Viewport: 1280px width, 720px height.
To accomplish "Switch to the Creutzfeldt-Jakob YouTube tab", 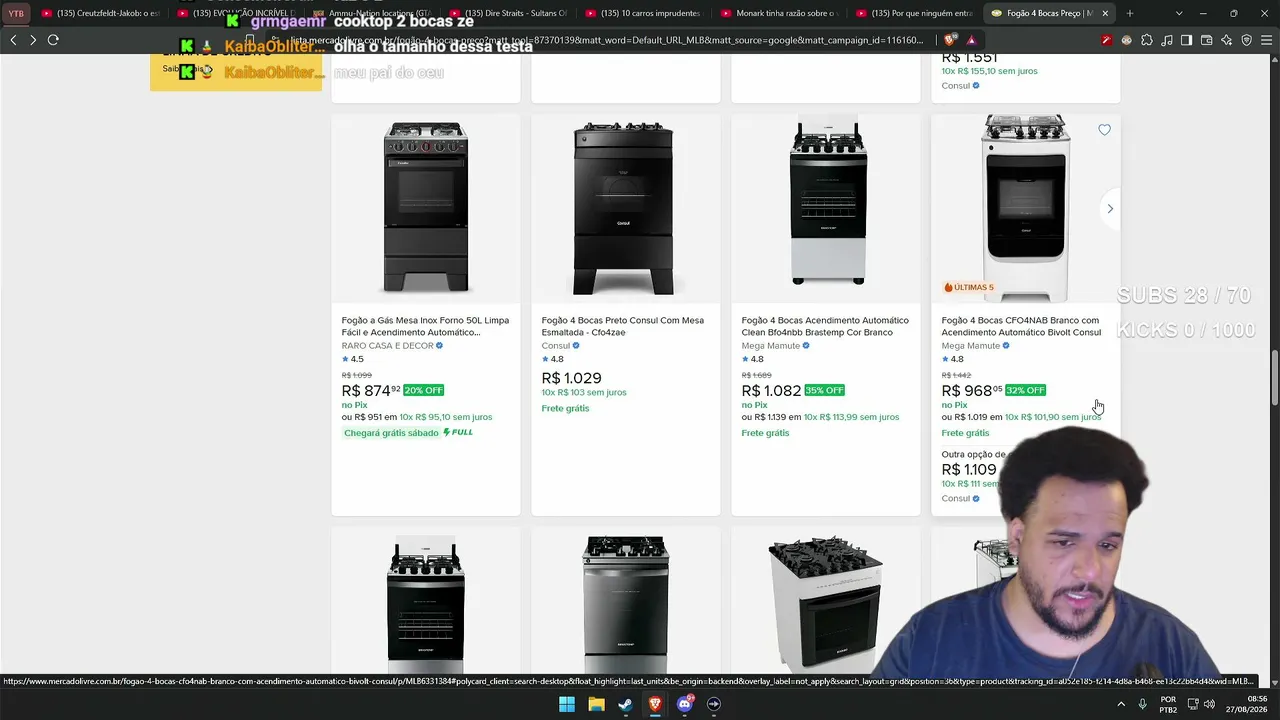I will tap(101, 13).
